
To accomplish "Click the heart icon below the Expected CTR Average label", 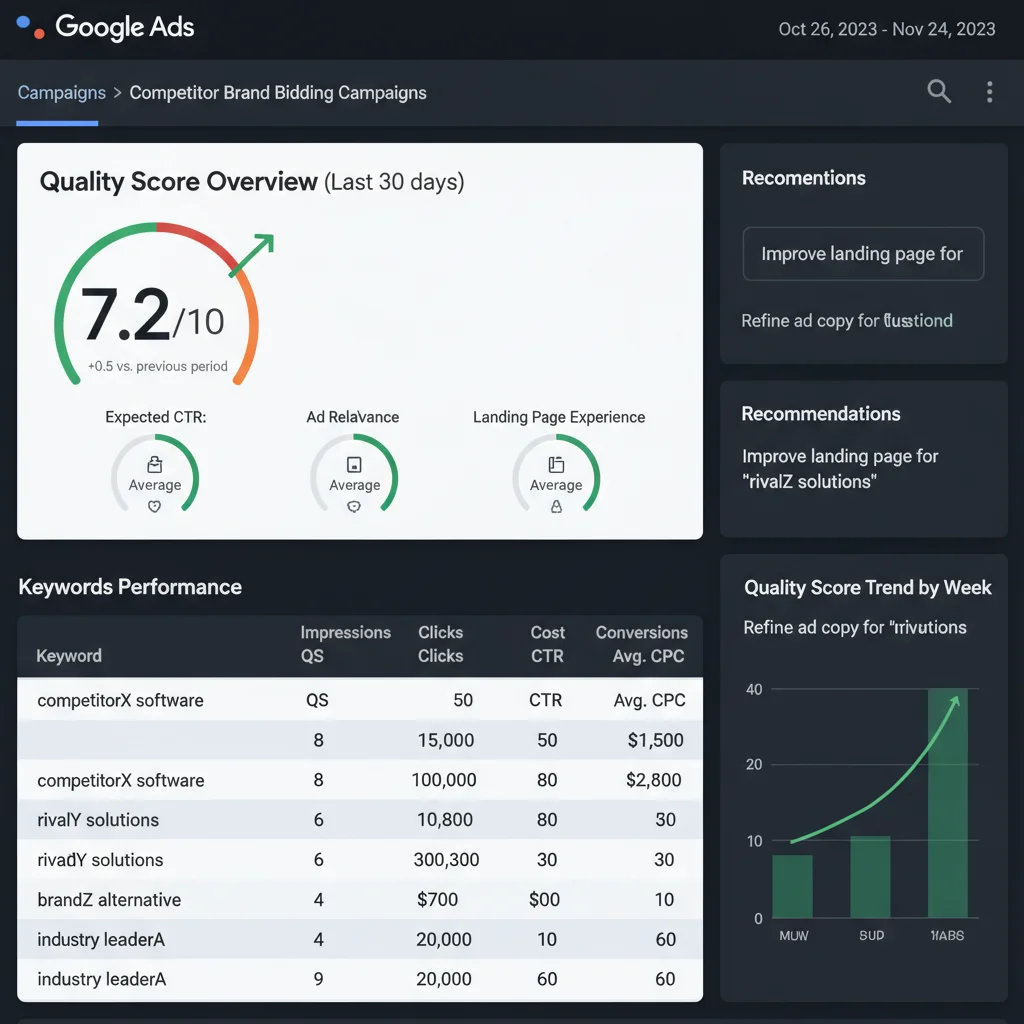I will pos(154,506).
